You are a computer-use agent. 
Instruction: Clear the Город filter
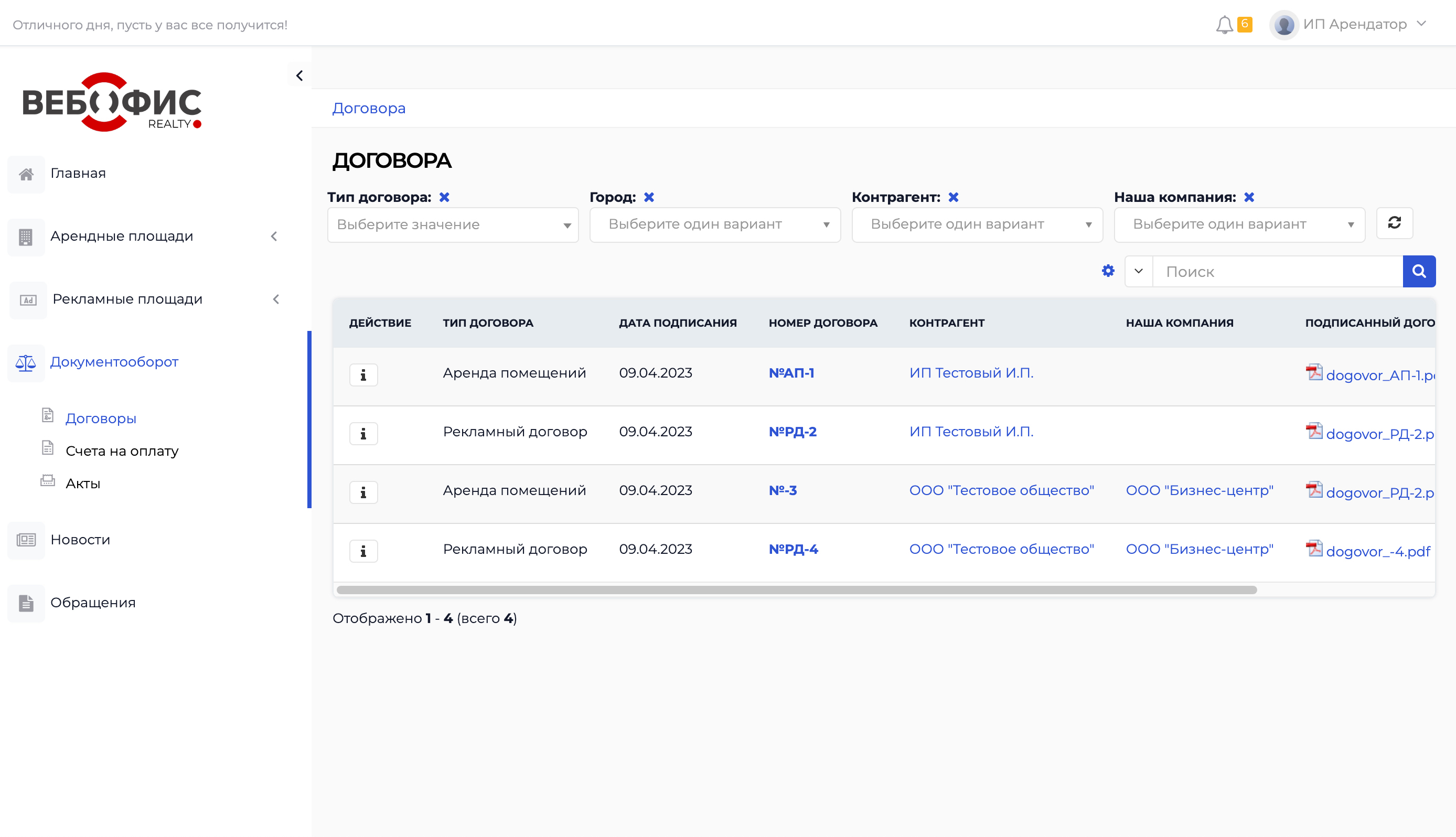point(649,197)
